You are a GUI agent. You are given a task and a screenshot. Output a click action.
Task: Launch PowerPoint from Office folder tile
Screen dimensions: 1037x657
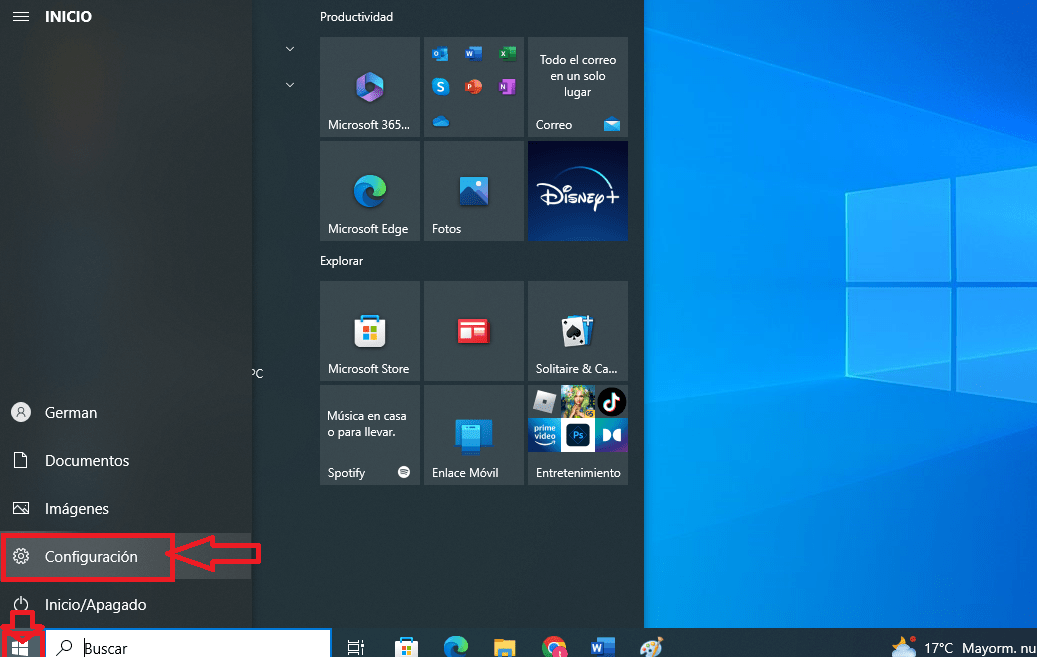coord(473,87)
